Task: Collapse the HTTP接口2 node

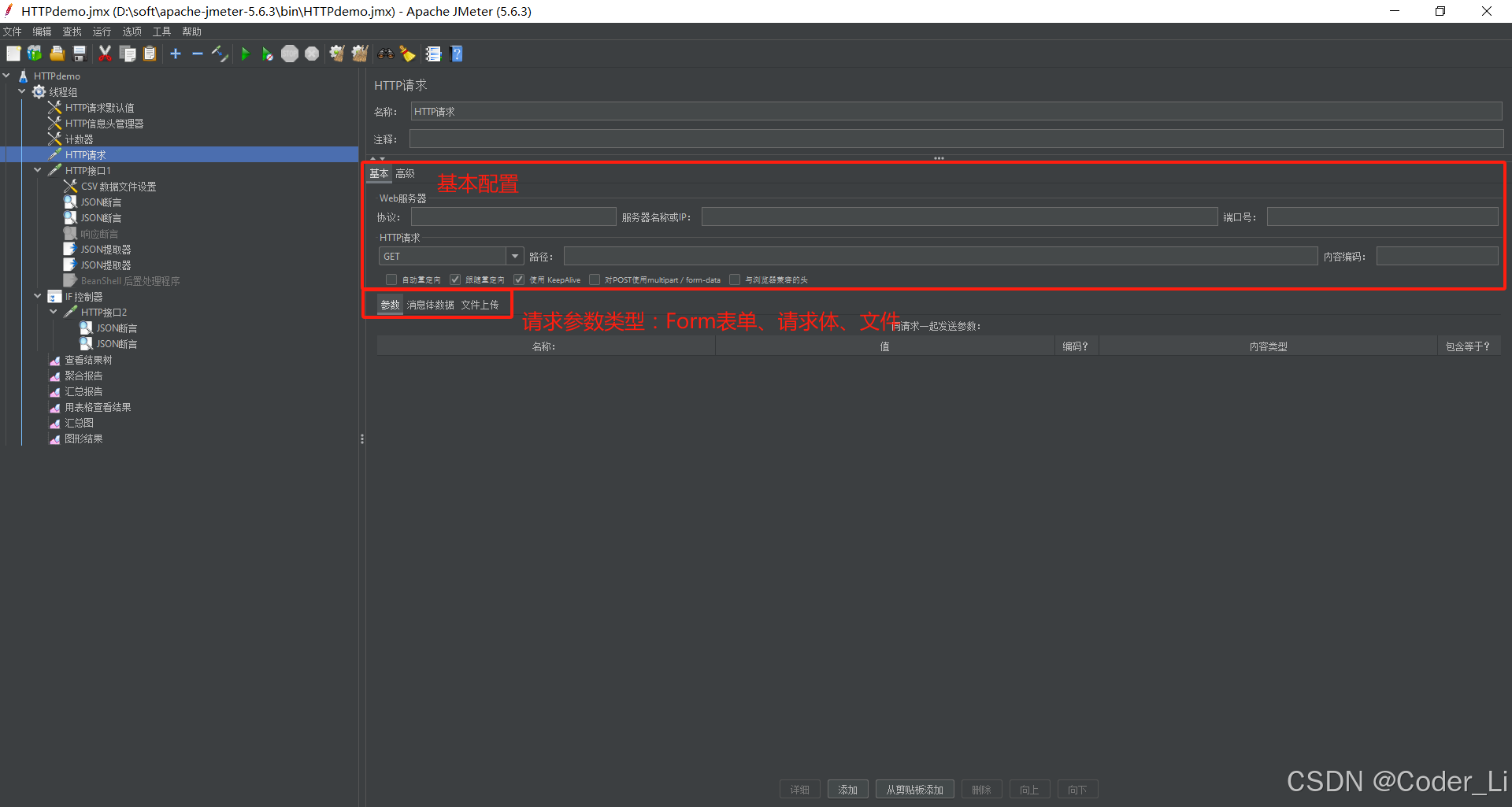Action: tap(54, 312)
